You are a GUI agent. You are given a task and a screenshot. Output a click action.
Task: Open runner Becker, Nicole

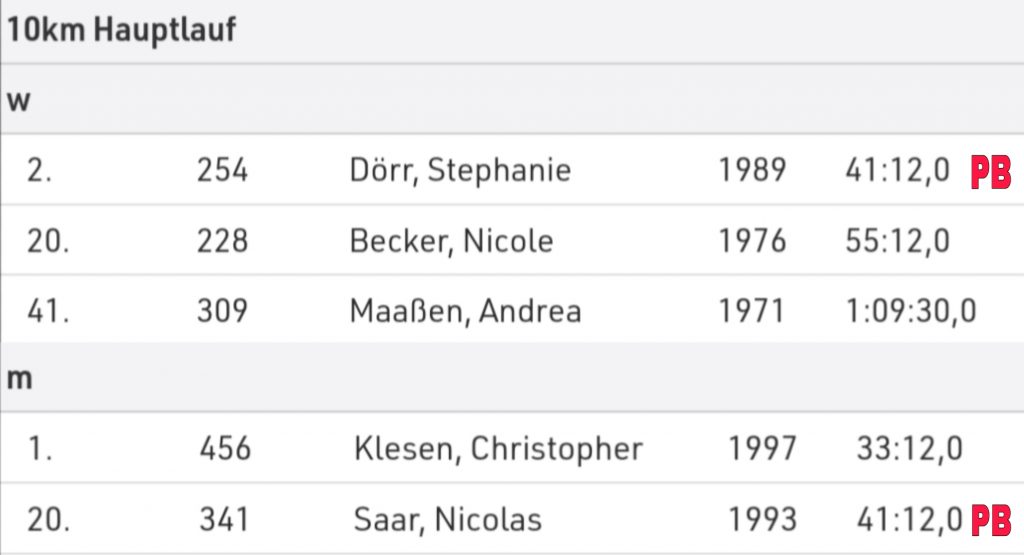(x=451, y=241)
